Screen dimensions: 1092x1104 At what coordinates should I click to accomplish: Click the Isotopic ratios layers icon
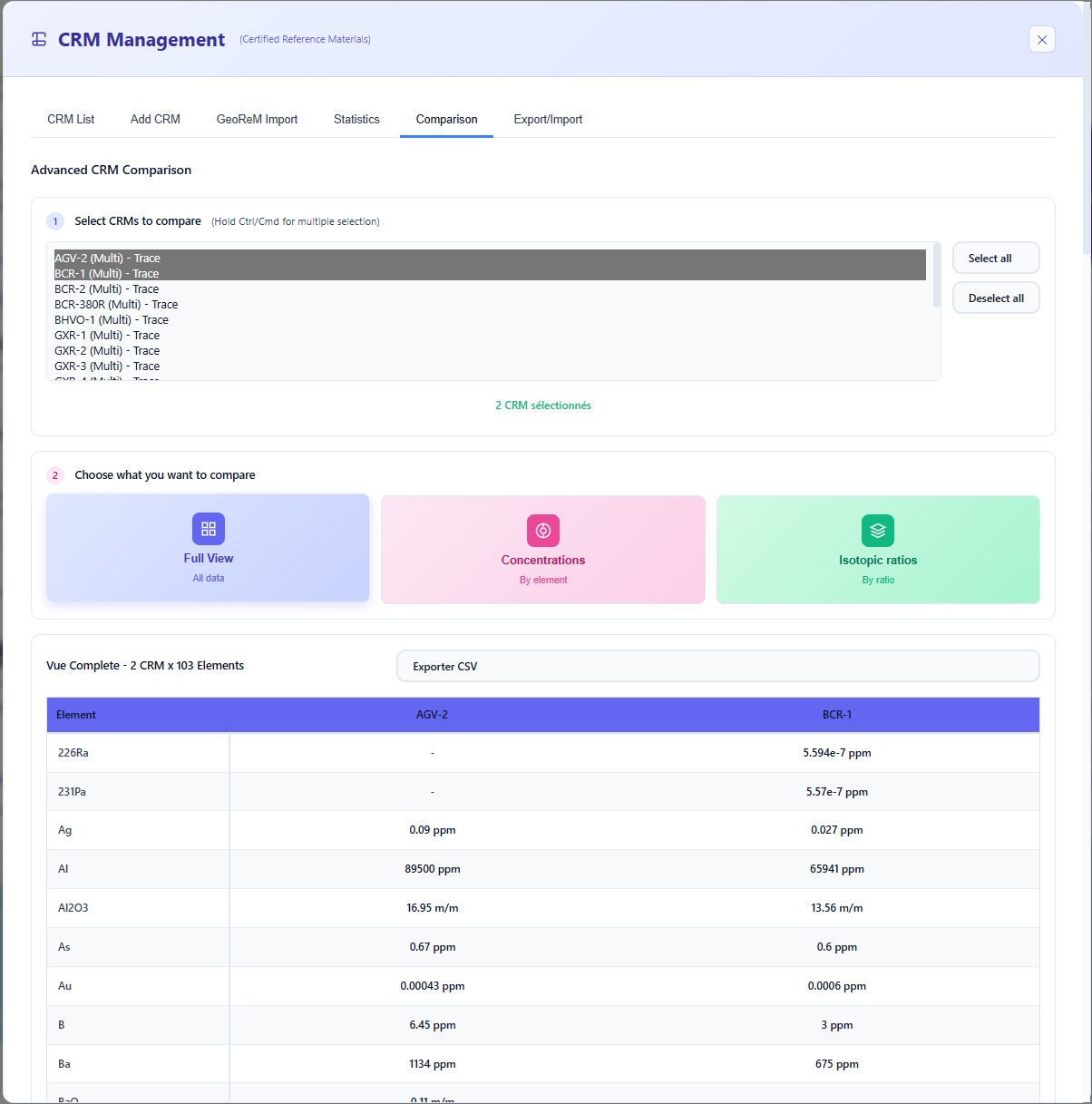878,531
